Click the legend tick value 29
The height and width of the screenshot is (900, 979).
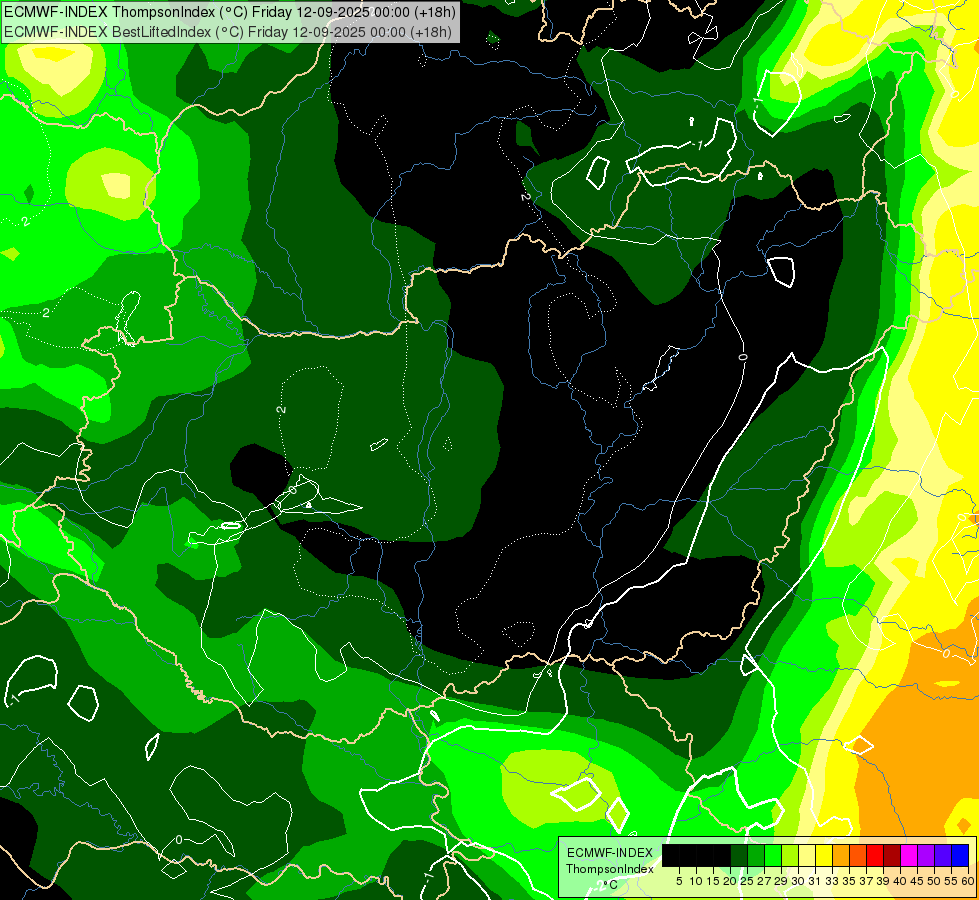click(x=781, y=881)
